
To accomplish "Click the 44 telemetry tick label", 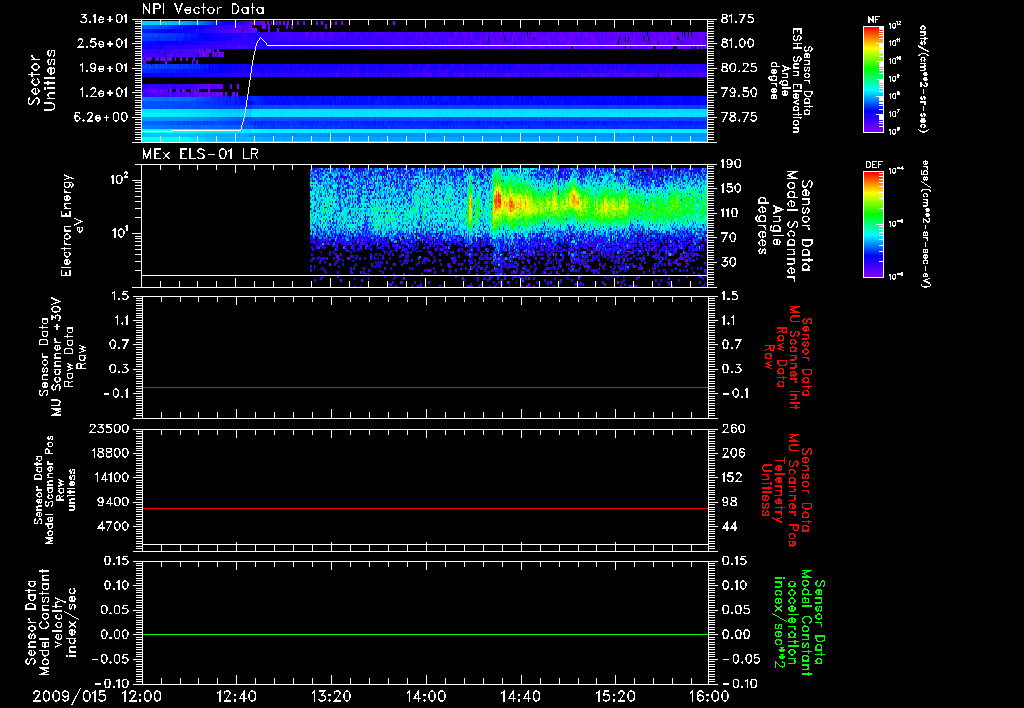I will point(728,526).
